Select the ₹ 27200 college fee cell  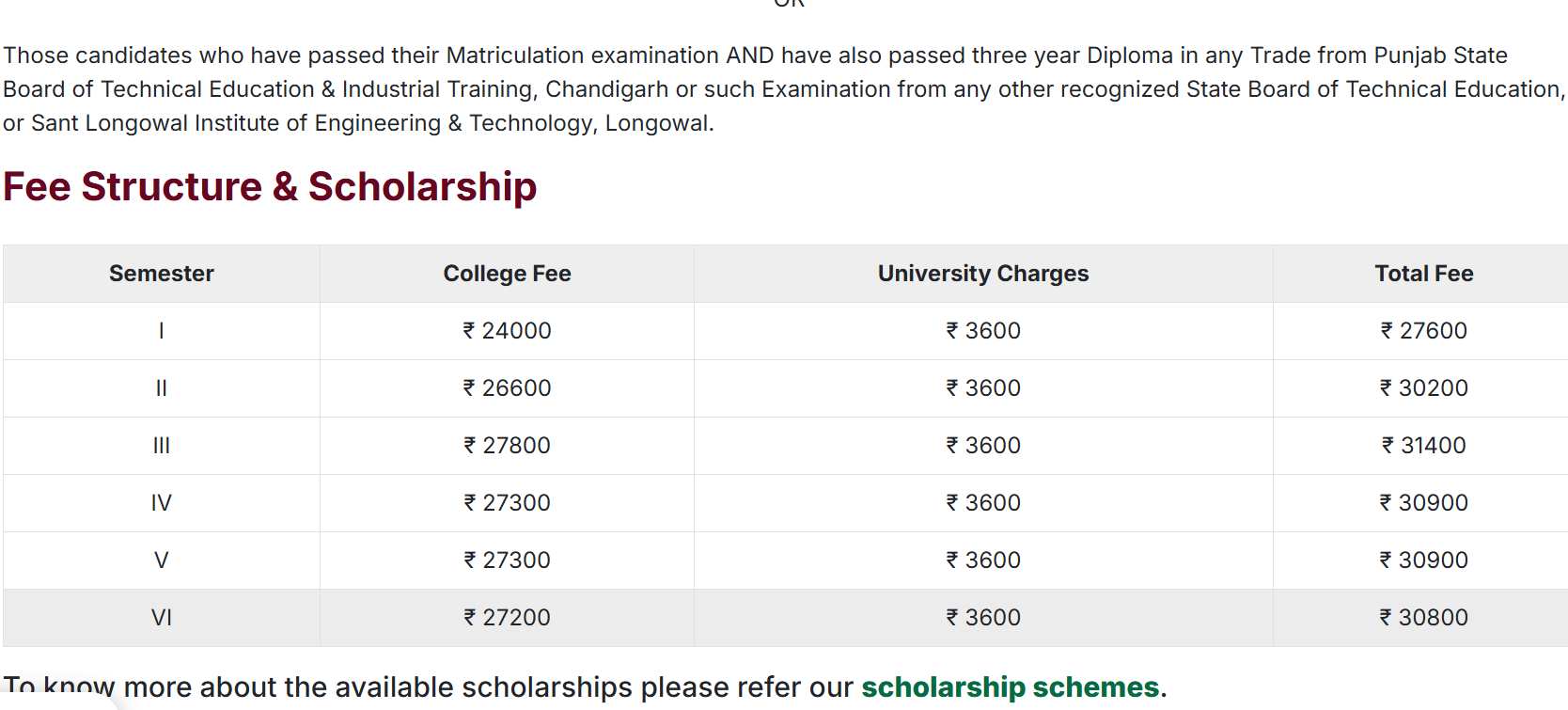[x=507, y=618]
